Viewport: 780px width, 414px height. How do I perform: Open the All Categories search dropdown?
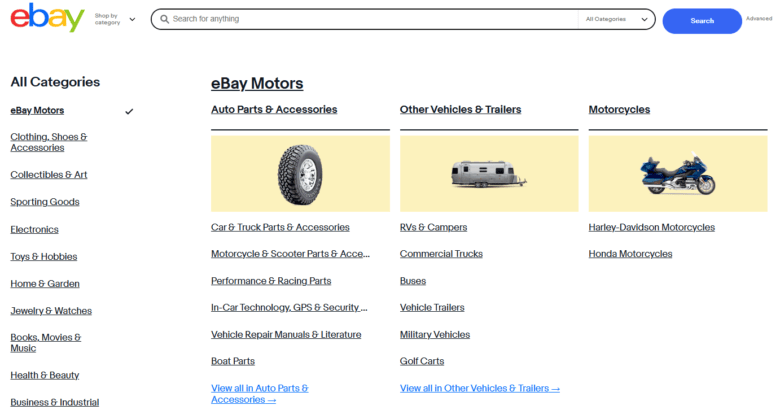617,19
